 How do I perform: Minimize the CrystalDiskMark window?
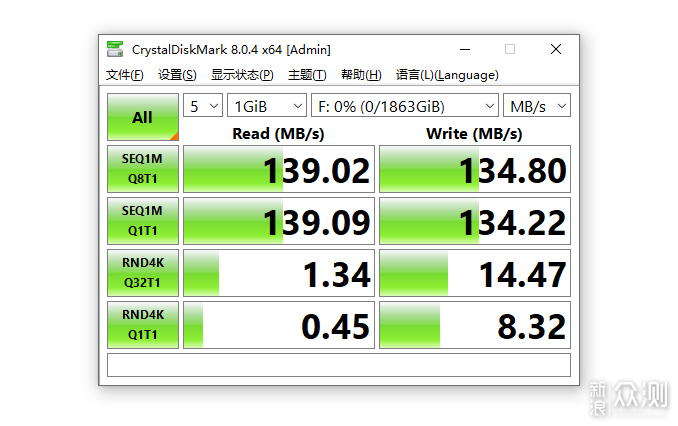click(x=465, y=49)
